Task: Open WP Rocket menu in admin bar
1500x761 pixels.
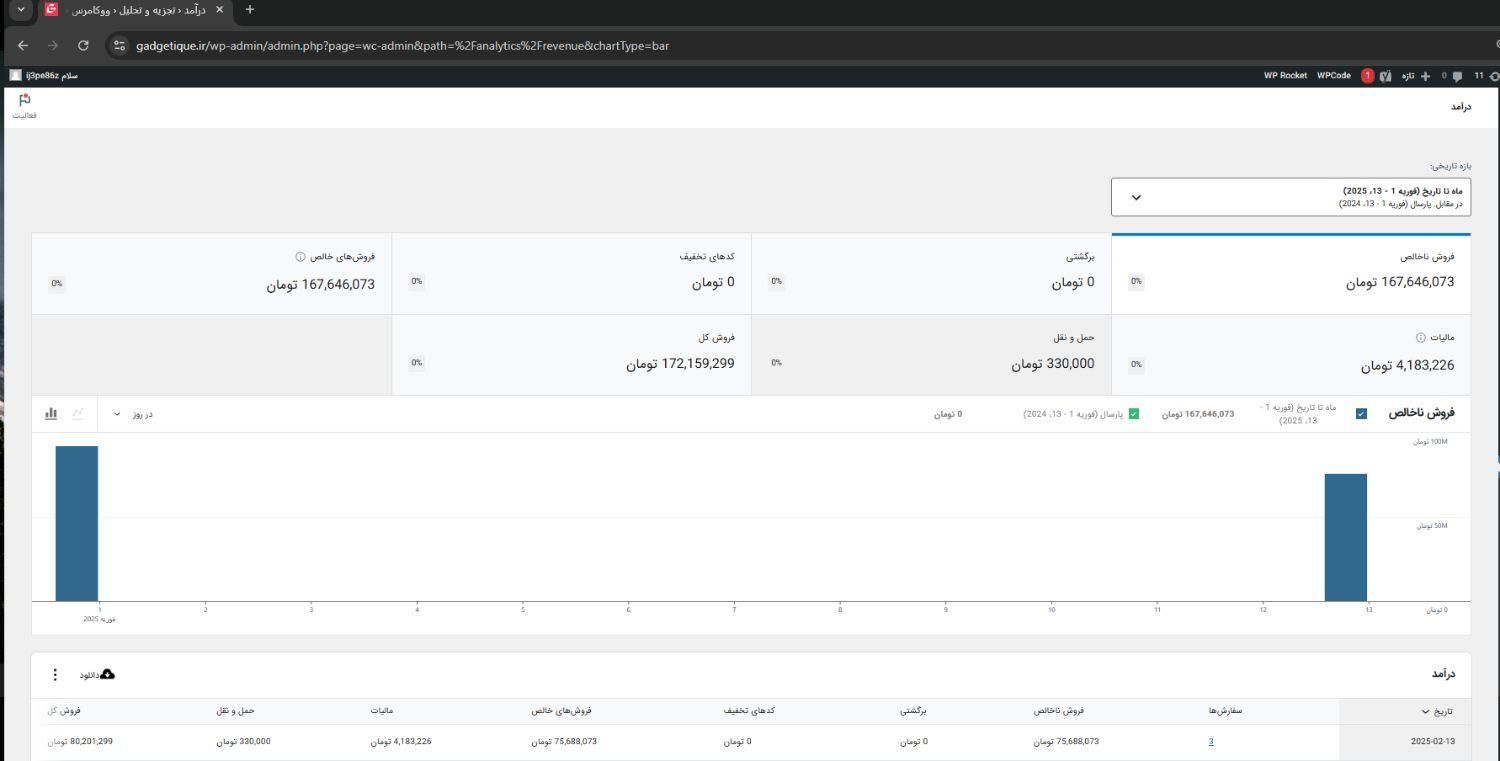Action: [x=1285, y=76]
